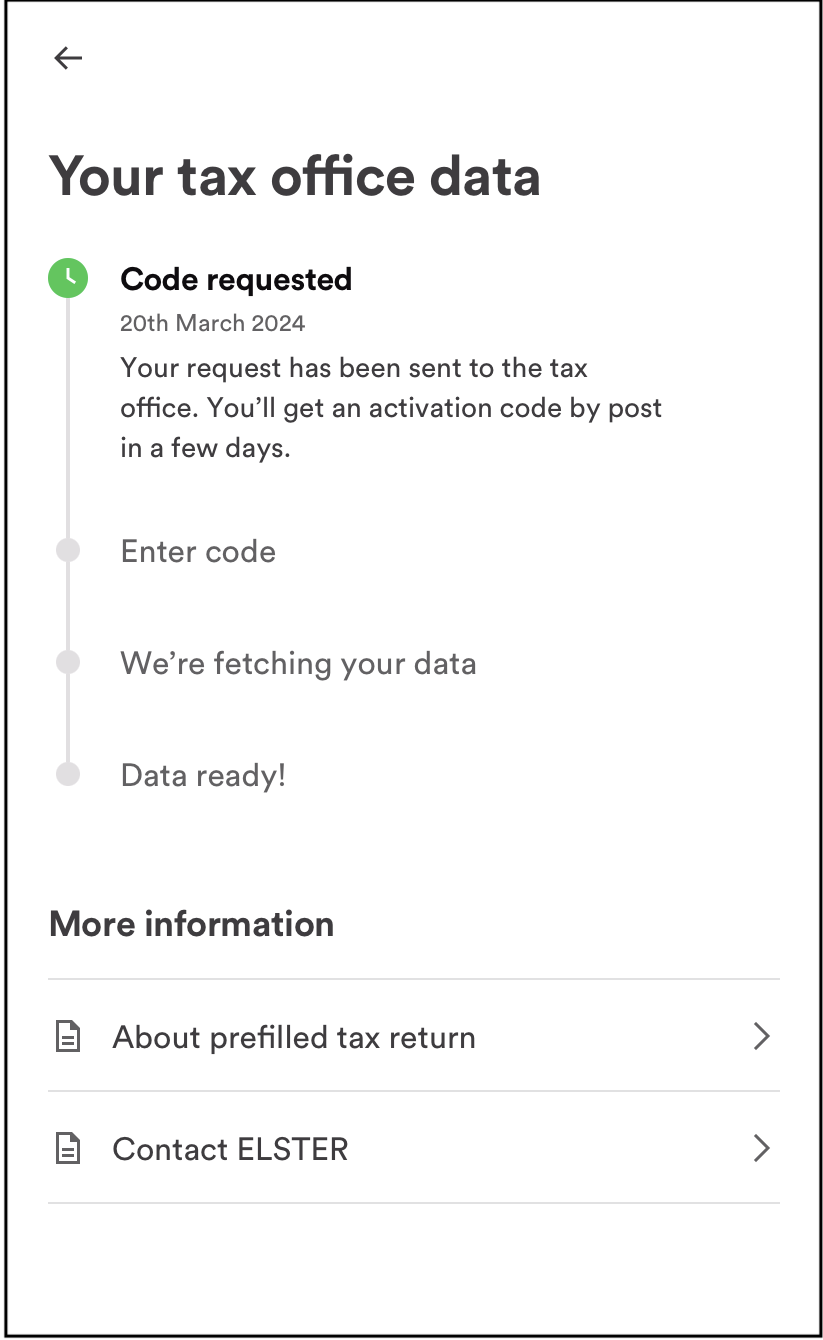Expand About prefilled tax return via its chevron

coord(761,1036)
